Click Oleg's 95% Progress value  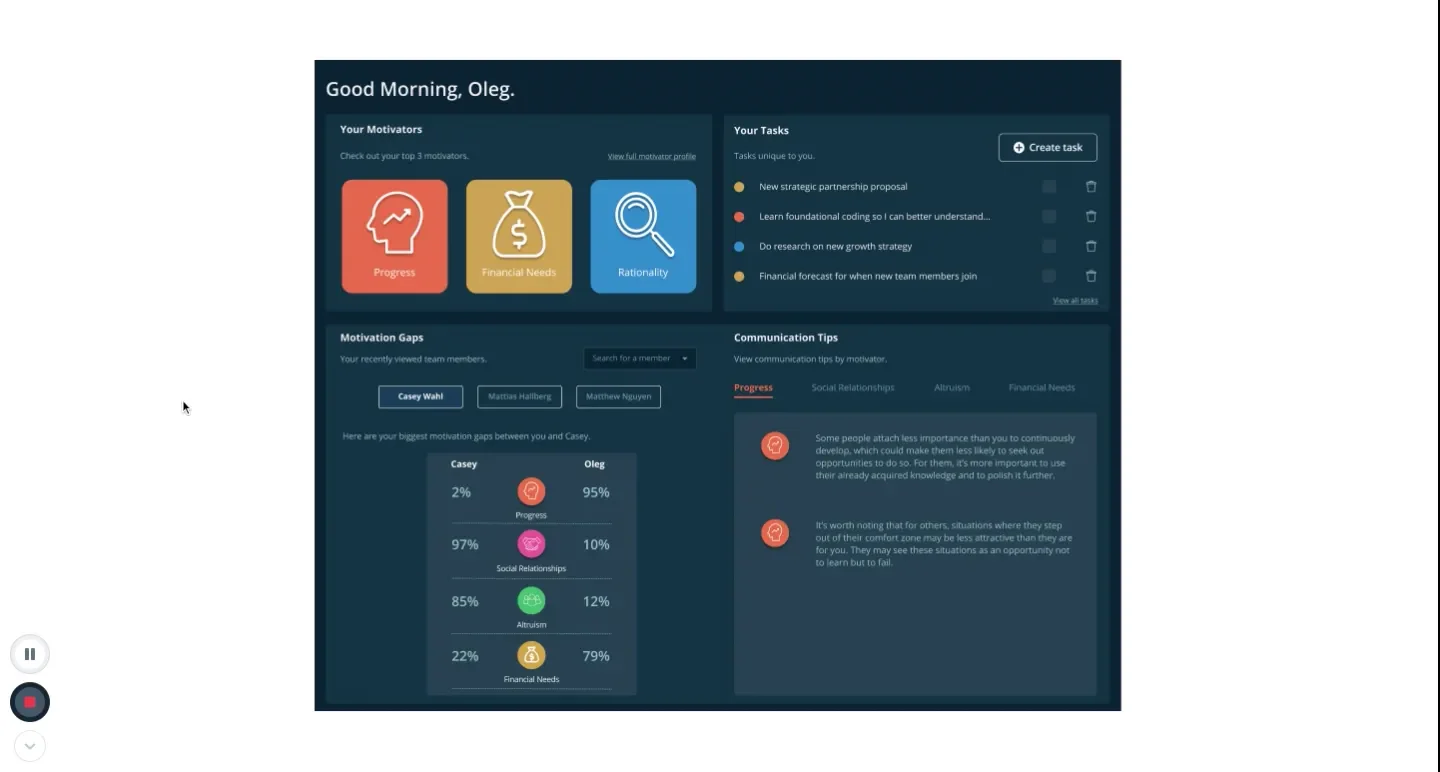point(596,492)
